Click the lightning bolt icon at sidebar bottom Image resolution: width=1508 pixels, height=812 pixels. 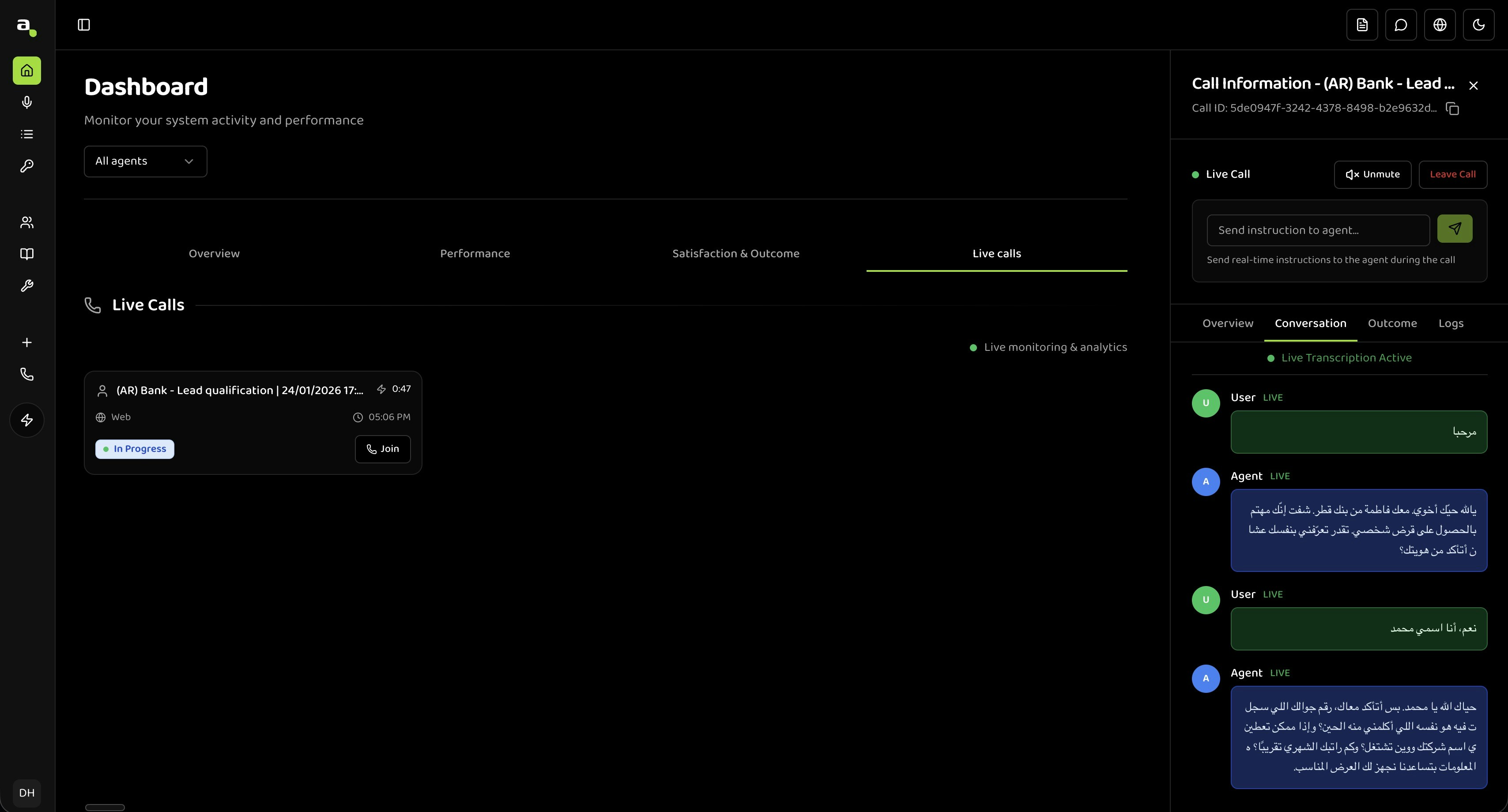tap(26, 419)
